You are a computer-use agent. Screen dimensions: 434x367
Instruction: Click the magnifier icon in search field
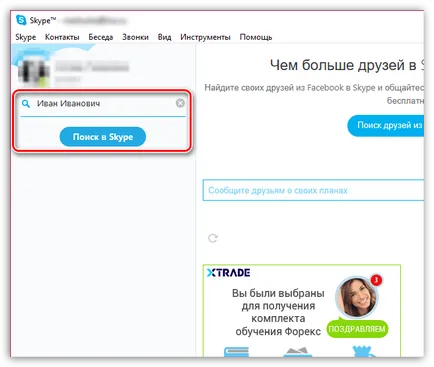tap(26, 104)
